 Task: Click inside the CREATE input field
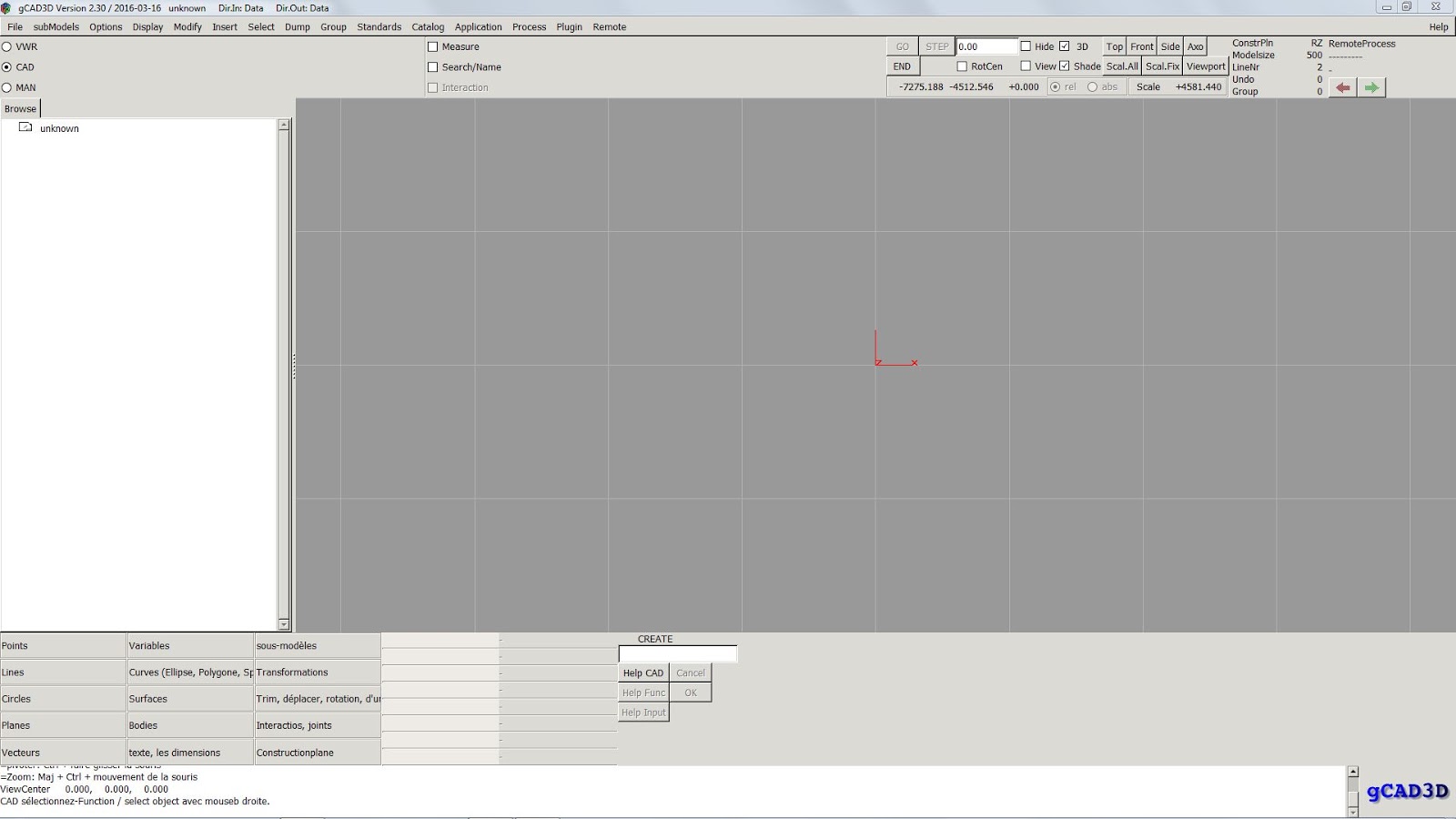coord(677,653)
